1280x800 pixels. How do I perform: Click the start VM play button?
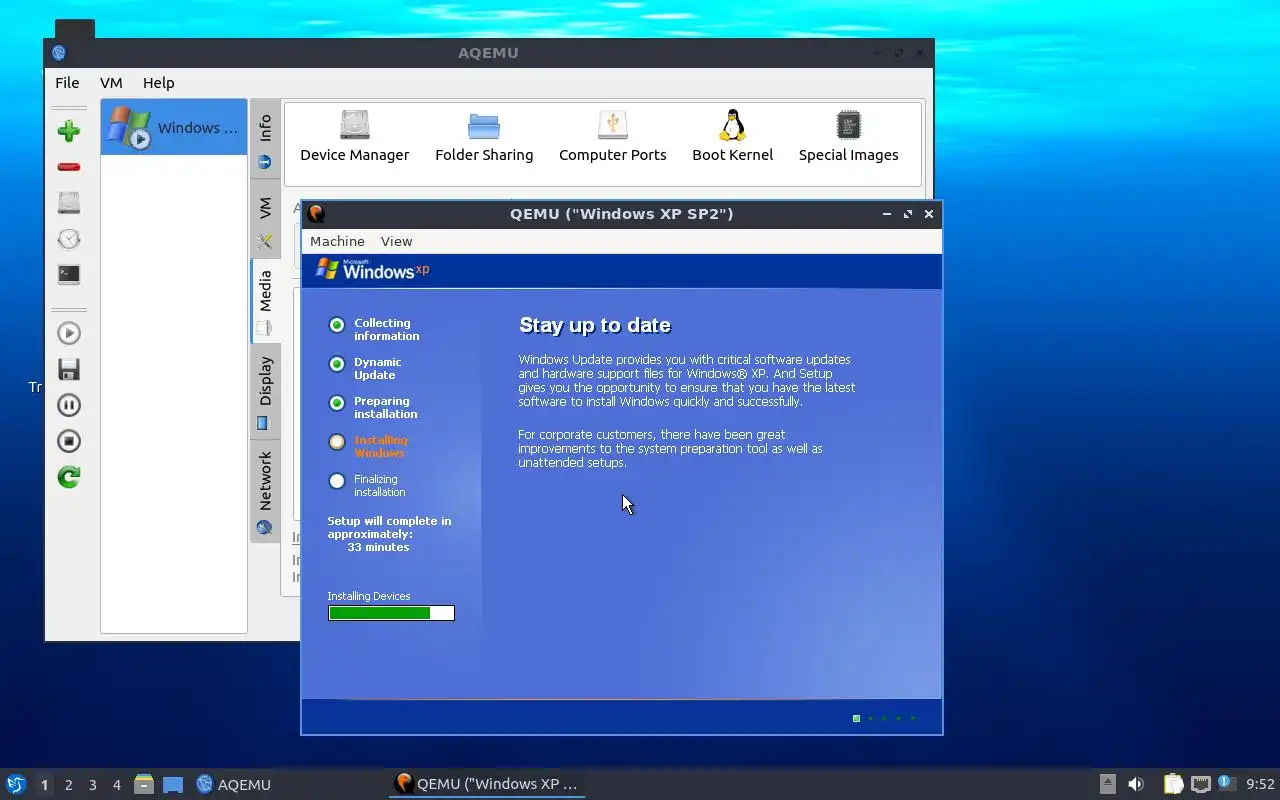pos(69,333)
